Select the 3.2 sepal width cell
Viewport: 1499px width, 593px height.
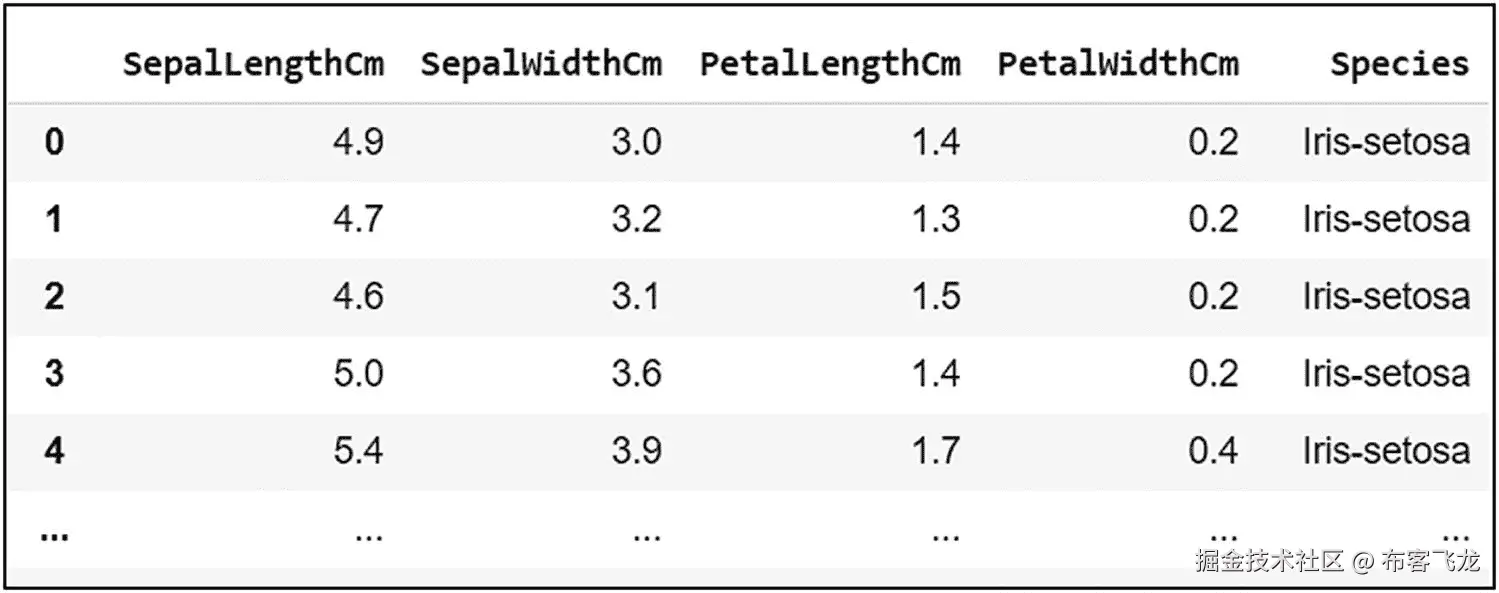click(637, 219)
